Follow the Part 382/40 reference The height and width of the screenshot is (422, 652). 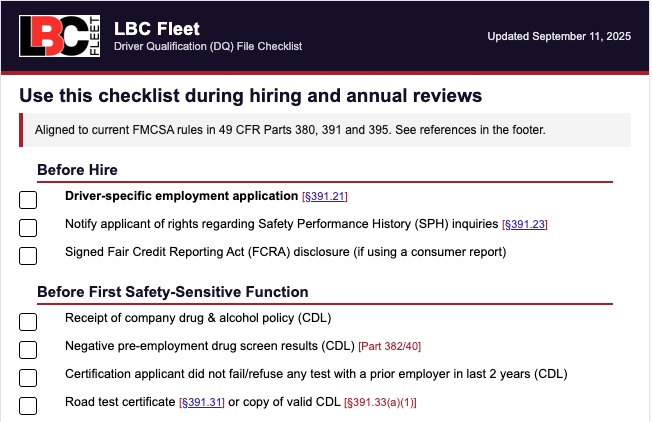pos(390,347)
